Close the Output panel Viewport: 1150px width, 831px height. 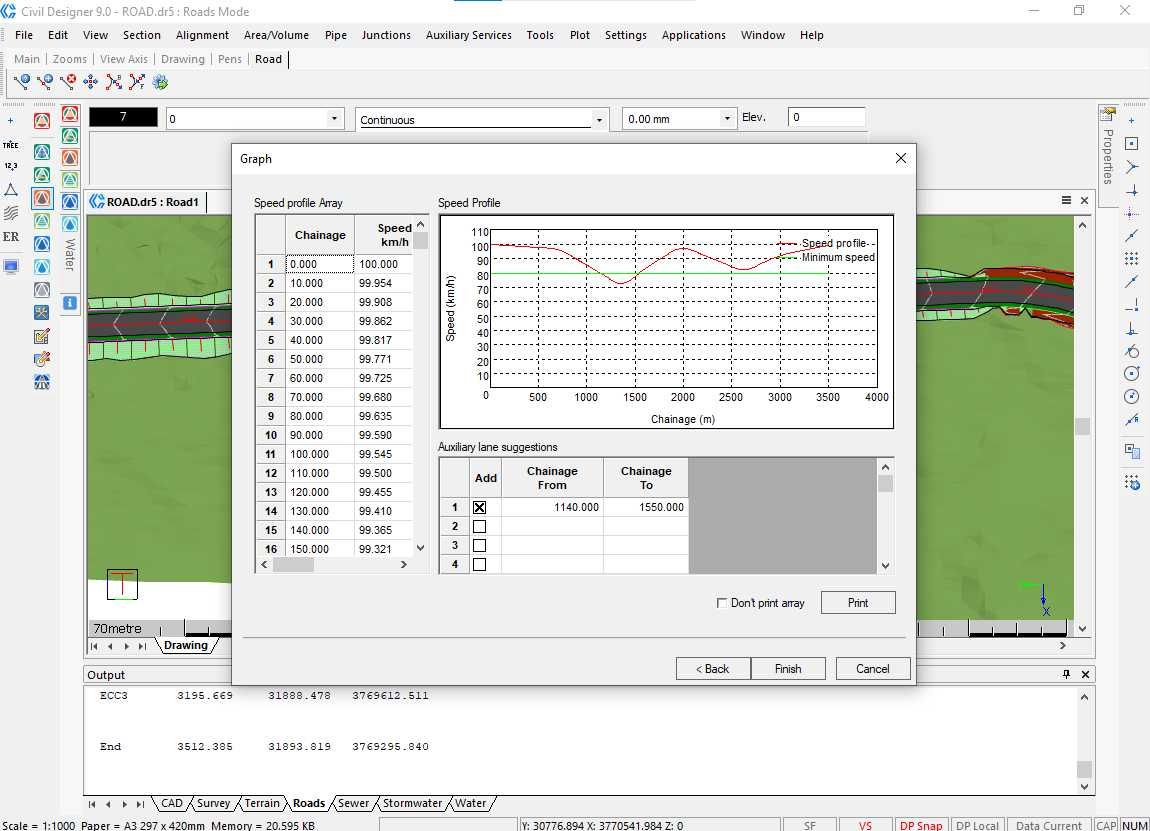coord(1085,674)
